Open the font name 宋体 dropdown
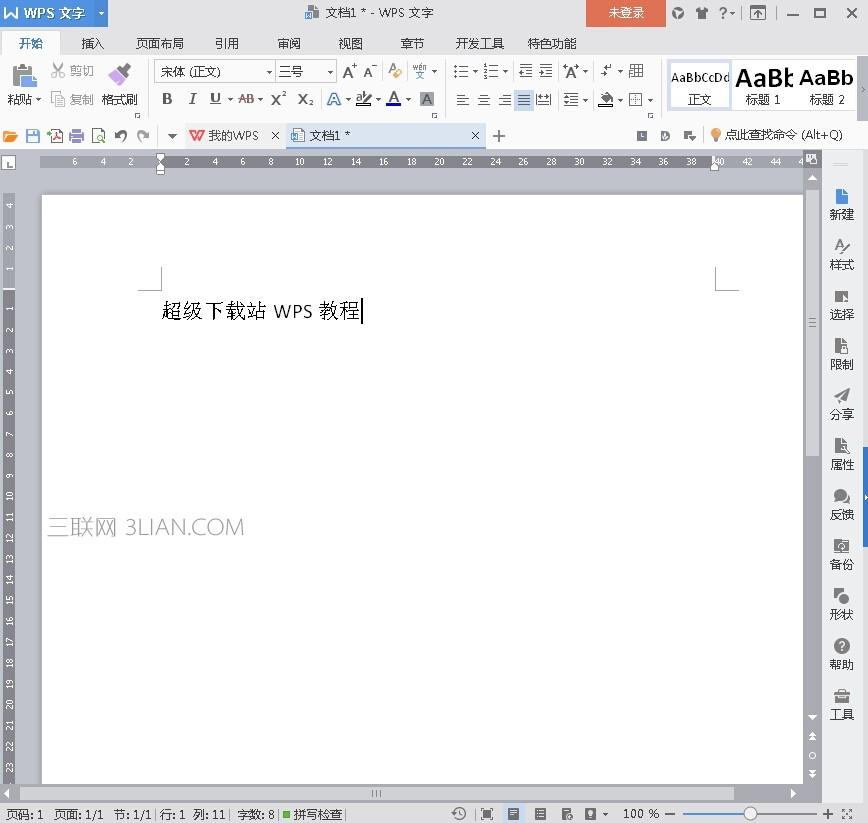868x823 pixels. [269, 72]
